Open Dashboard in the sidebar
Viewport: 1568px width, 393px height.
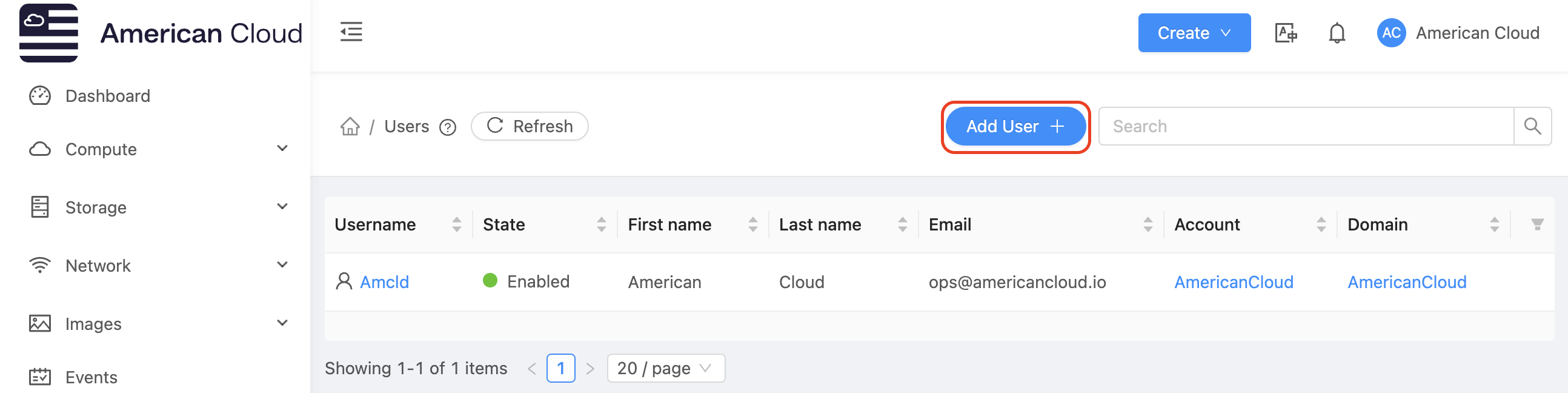(107, 96)
